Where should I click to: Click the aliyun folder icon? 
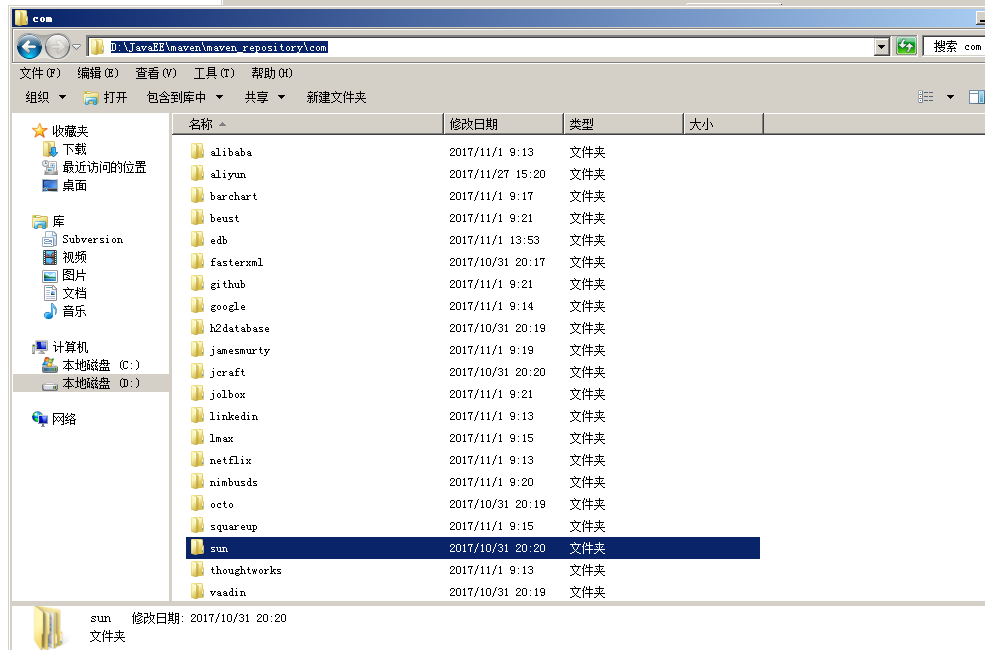coord(197,173)
